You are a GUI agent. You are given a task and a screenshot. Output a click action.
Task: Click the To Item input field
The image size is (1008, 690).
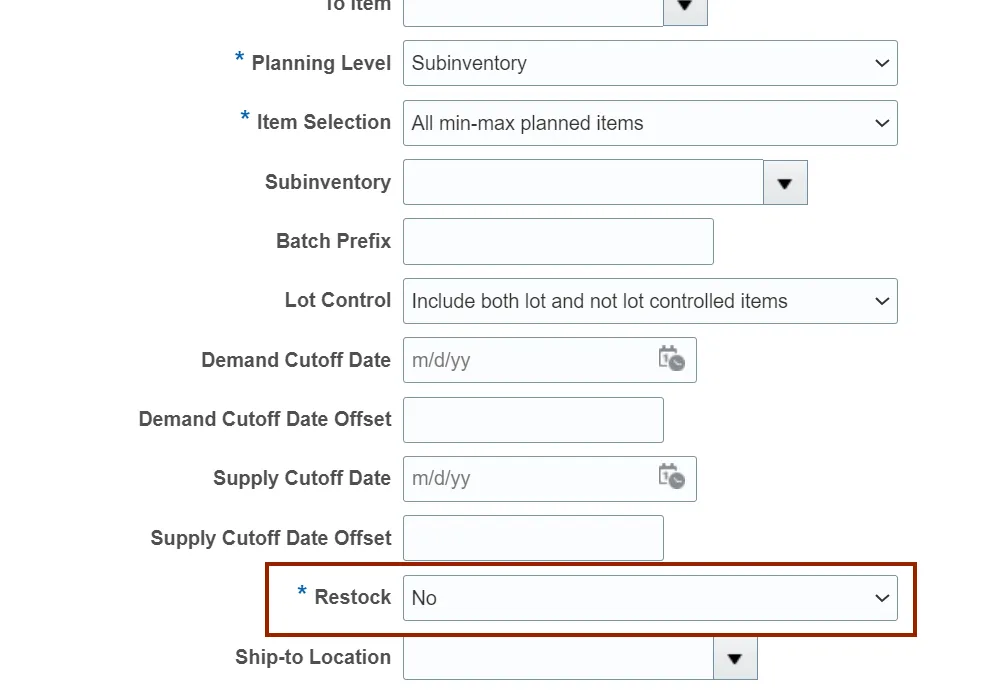coord(533,8)
